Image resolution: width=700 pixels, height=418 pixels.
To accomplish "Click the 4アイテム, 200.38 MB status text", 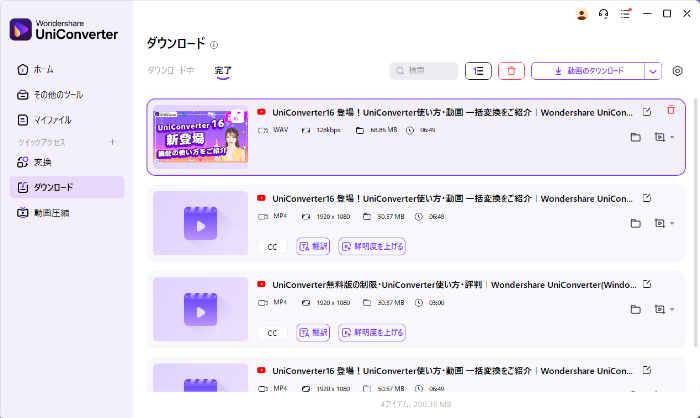I will click(x=416, y=404).
